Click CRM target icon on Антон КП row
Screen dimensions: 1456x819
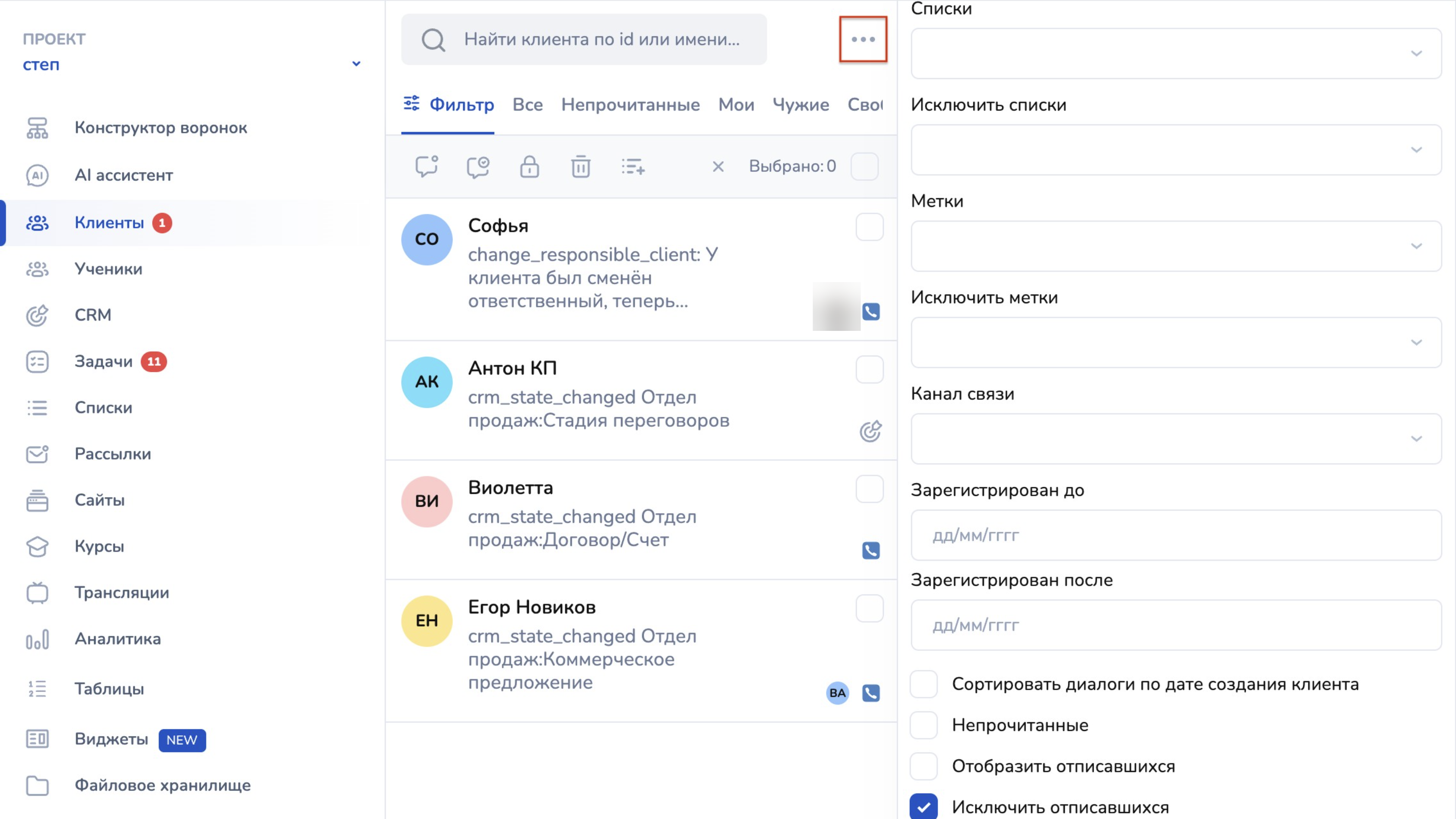870,431
